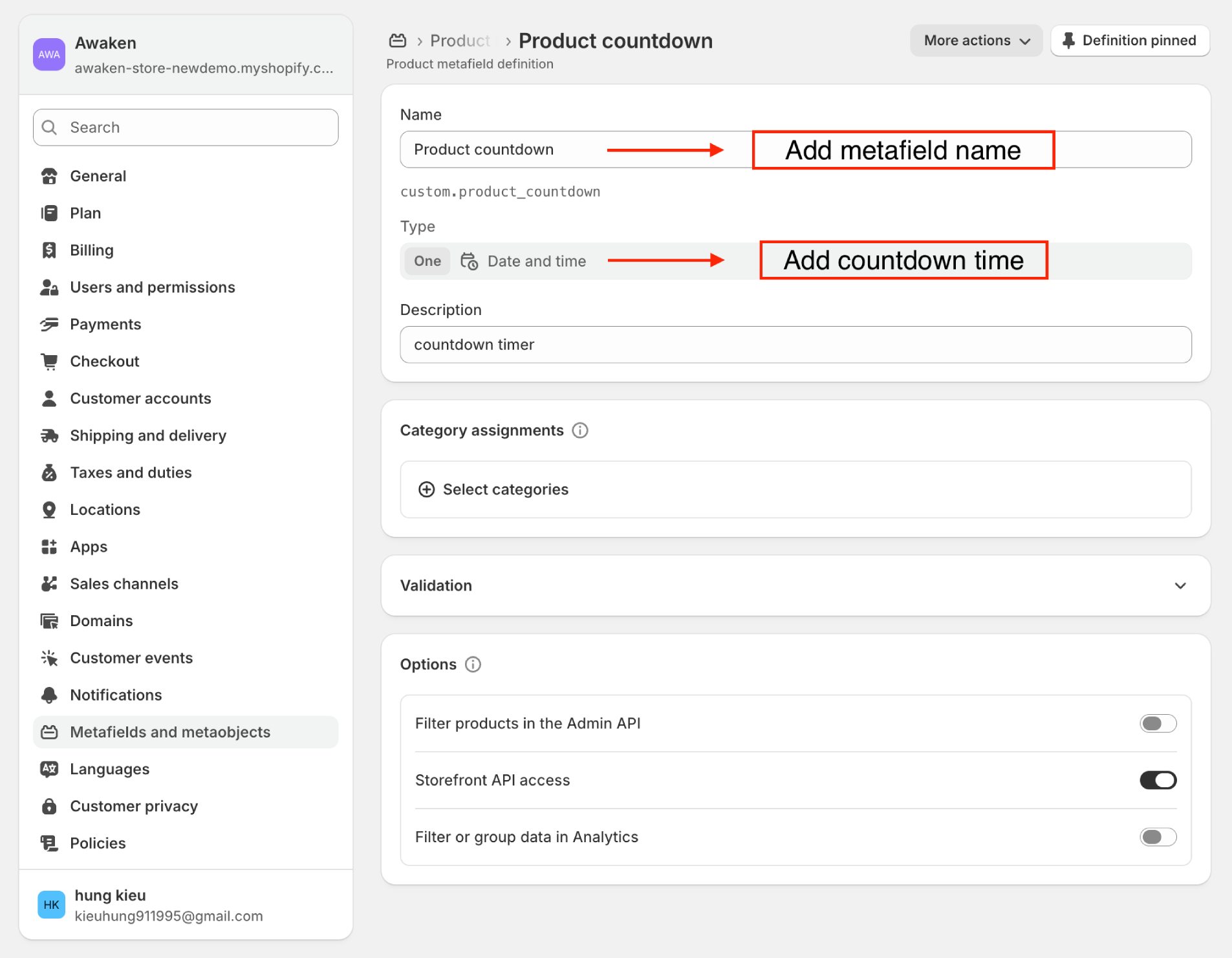The image size is (1232, 958).
Task: Click the Plan icon in sidebar
Action: [x=49, y=213]
